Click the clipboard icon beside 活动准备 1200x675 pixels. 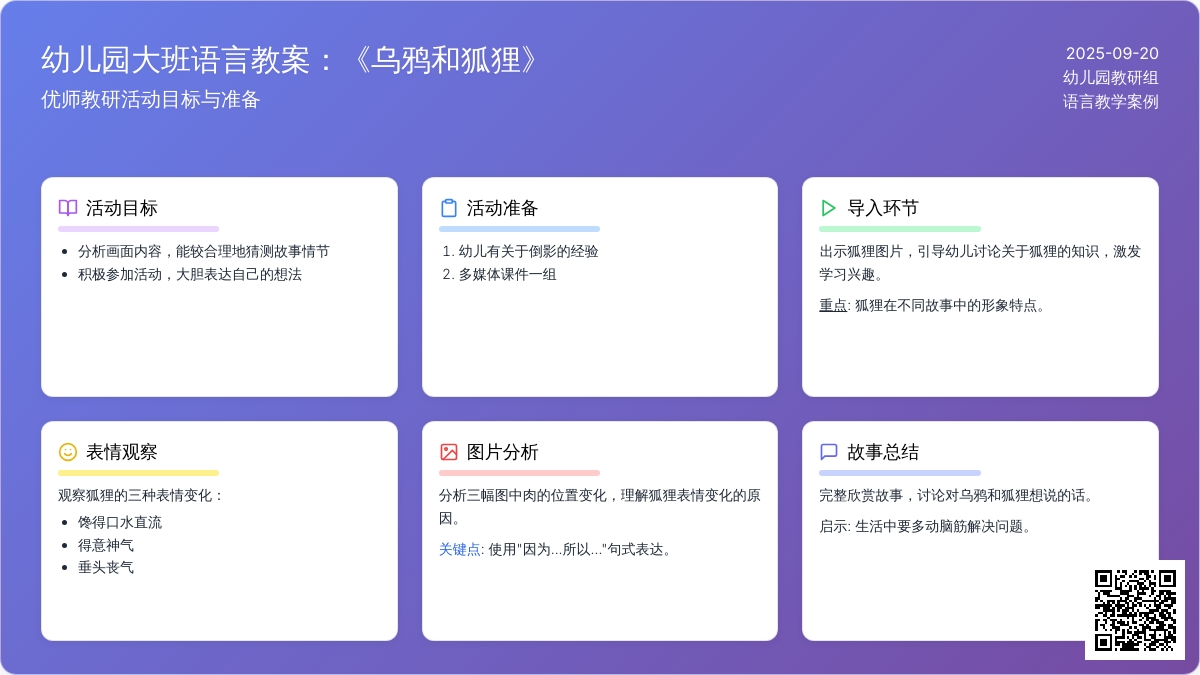pos(449,208)
